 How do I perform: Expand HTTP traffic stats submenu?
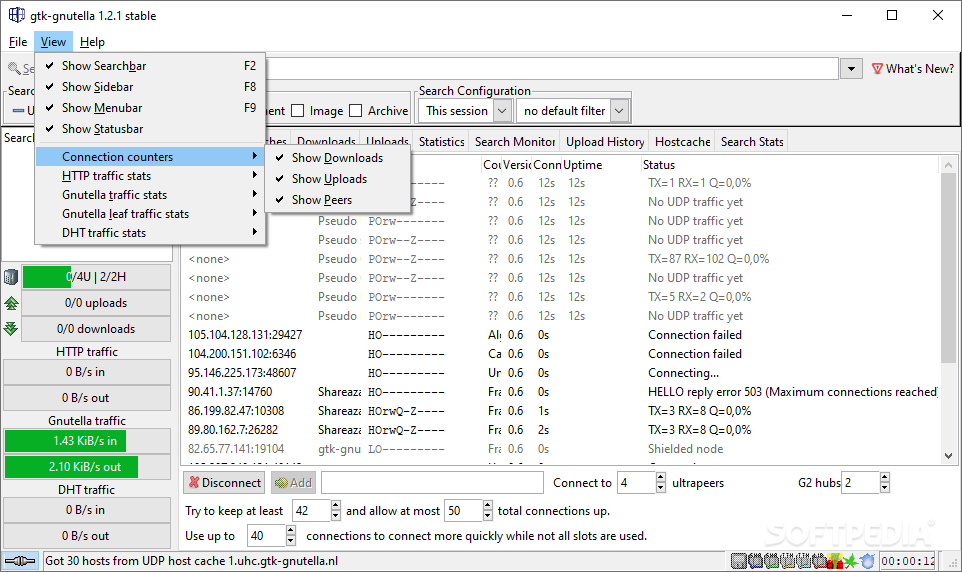coord(150,176)
